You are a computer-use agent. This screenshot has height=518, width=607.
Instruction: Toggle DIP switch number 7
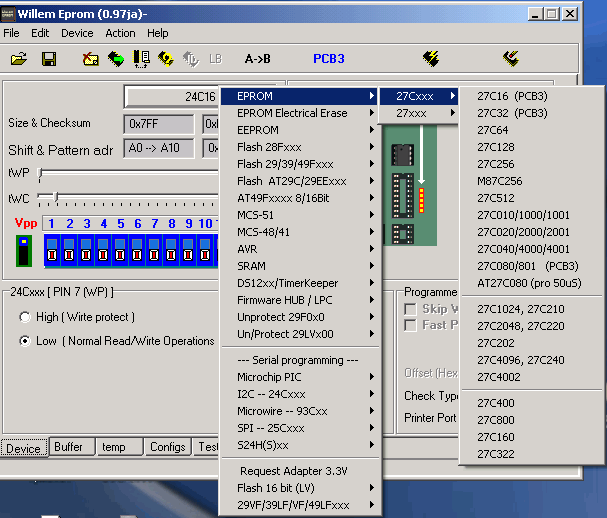click(x=154, y=250)
